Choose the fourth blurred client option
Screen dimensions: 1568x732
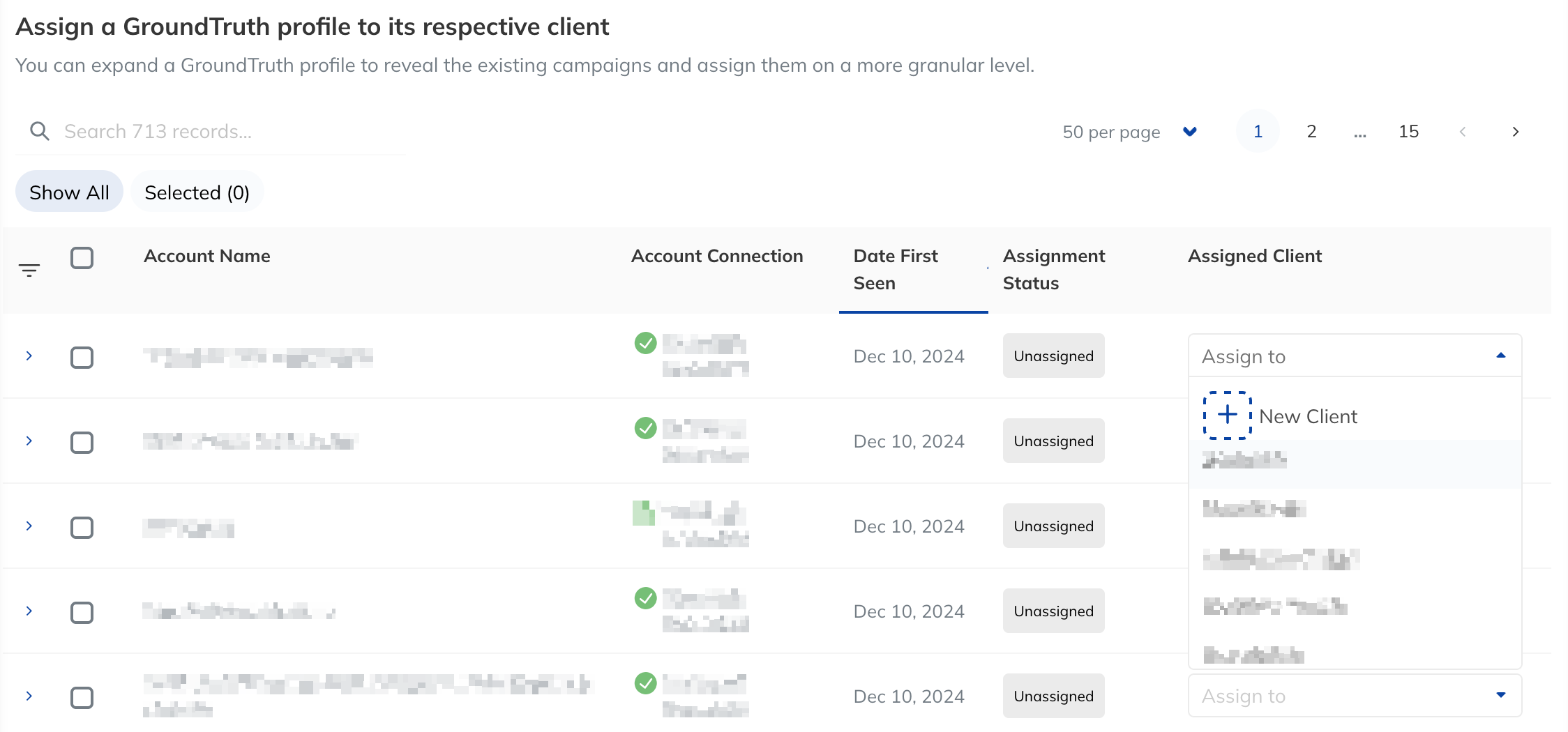click(x=1355, y=607)
